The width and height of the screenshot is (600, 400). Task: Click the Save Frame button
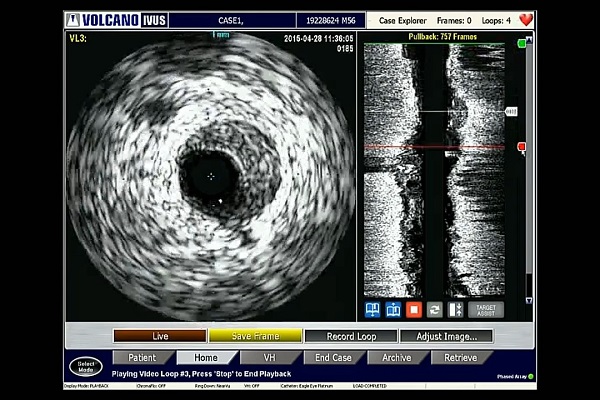tap(254, 336)
